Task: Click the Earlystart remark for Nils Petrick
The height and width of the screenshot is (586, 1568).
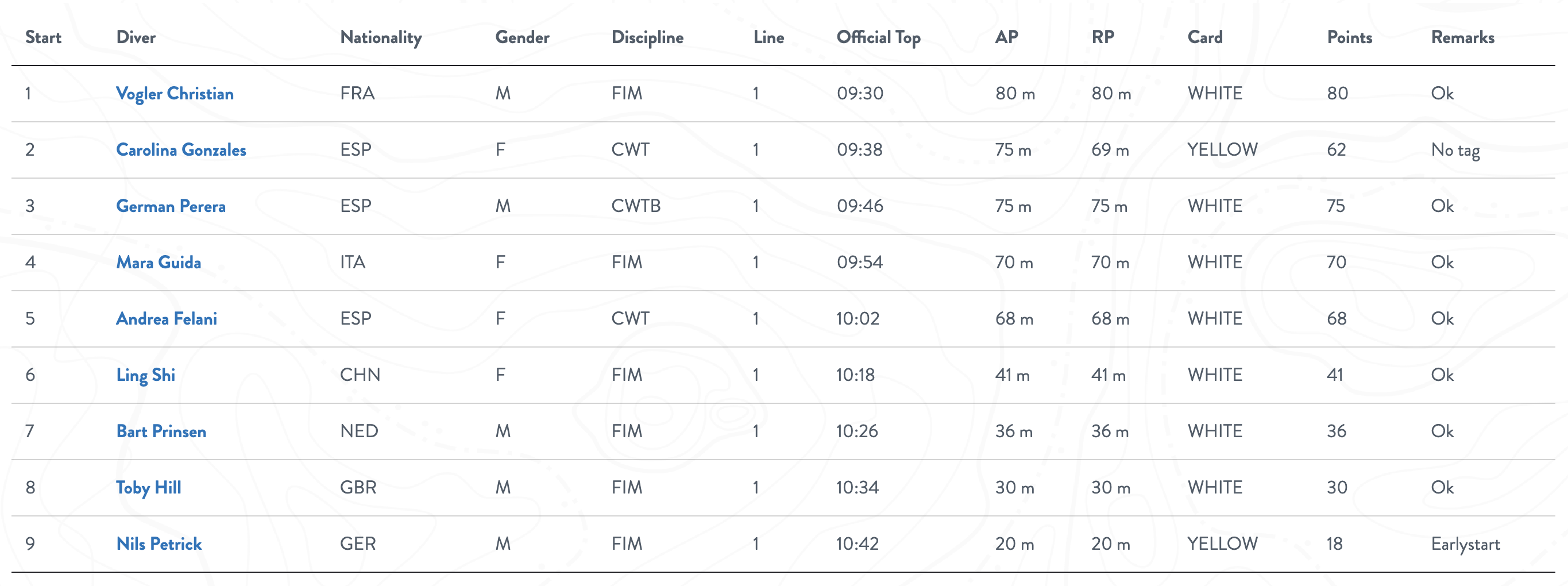Action: [1465, 544]
